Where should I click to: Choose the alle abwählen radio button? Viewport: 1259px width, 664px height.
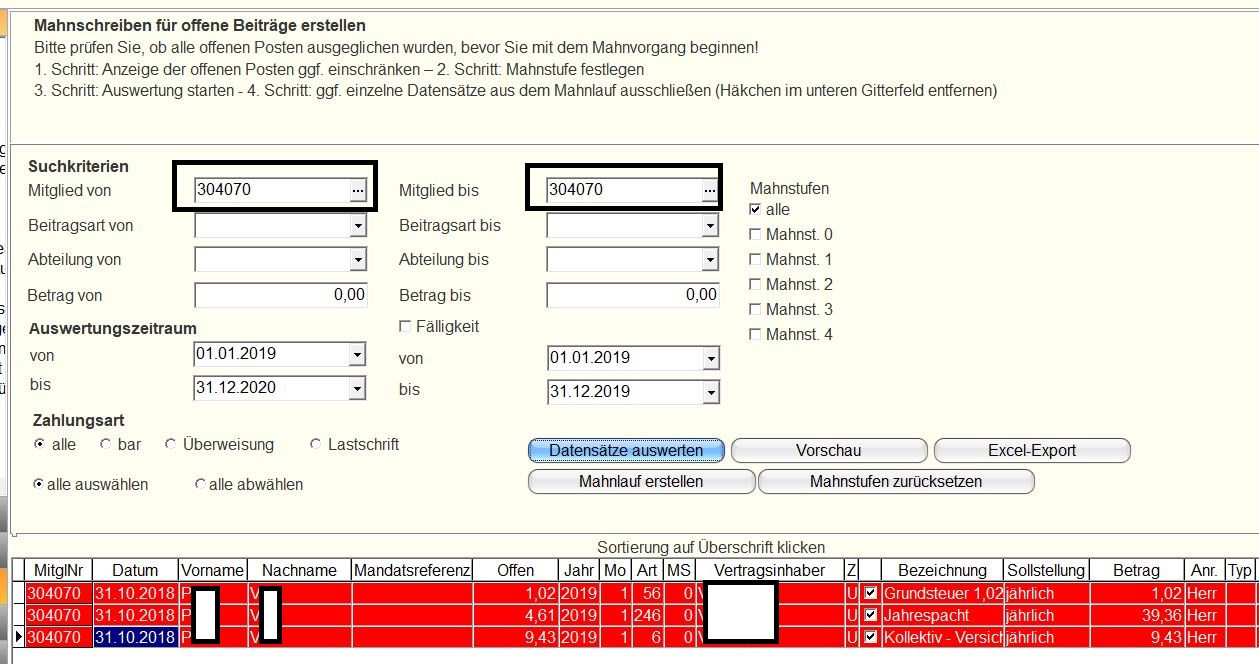tap(200, 484)
